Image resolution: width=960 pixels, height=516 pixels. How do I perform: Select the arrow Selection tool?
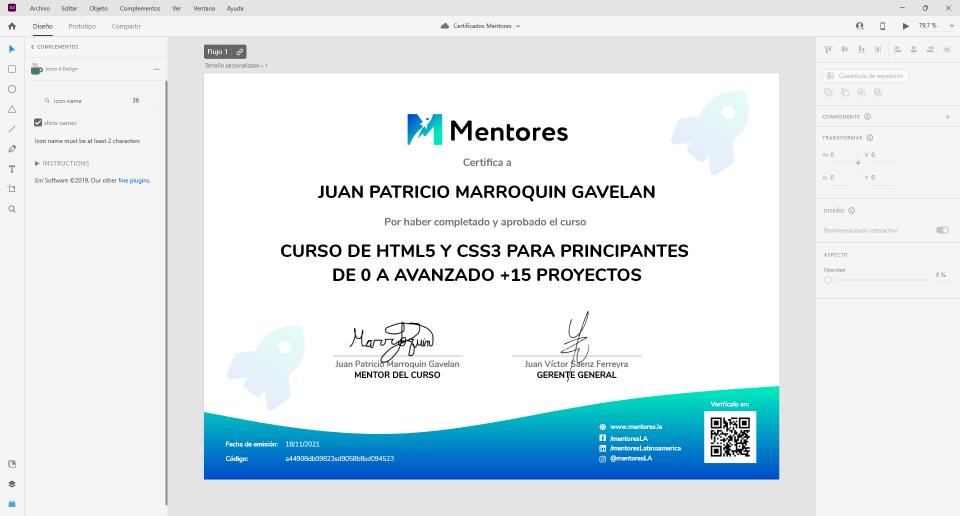(x=12, y=49)
